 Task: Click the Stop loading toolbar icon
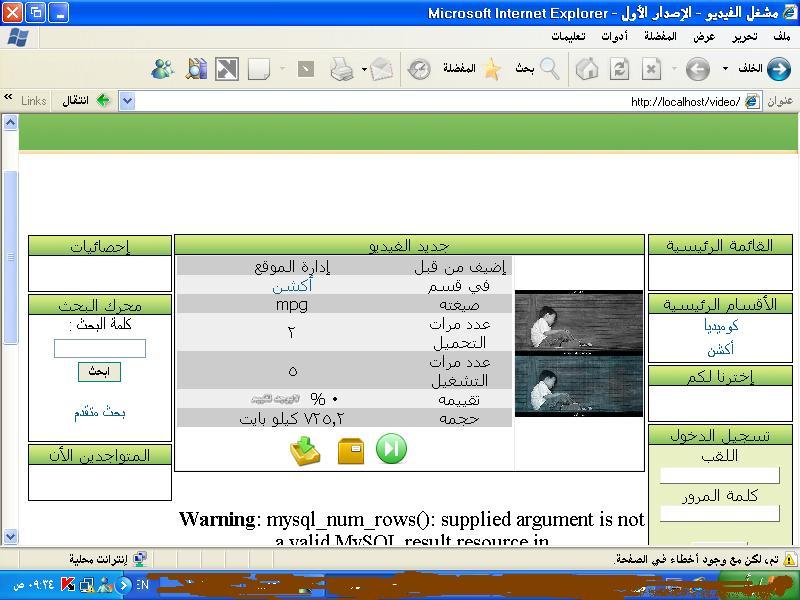tap(651, 68)
